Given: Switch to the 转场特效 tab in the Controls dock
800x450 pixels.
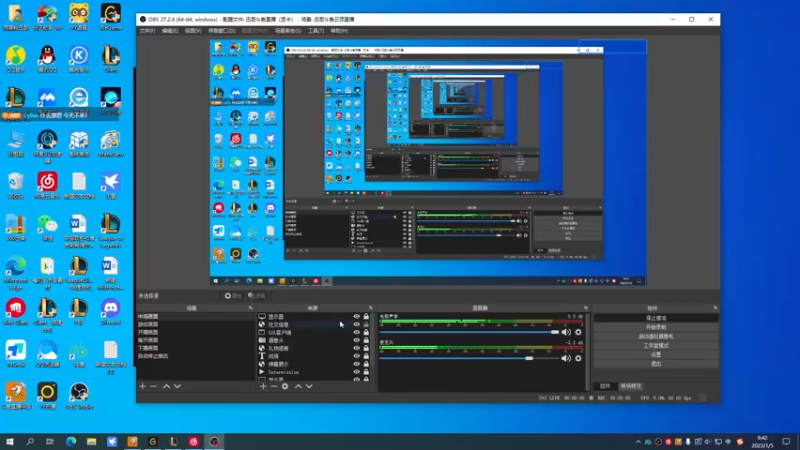Looking at the screenshot, I should (631, 386).
